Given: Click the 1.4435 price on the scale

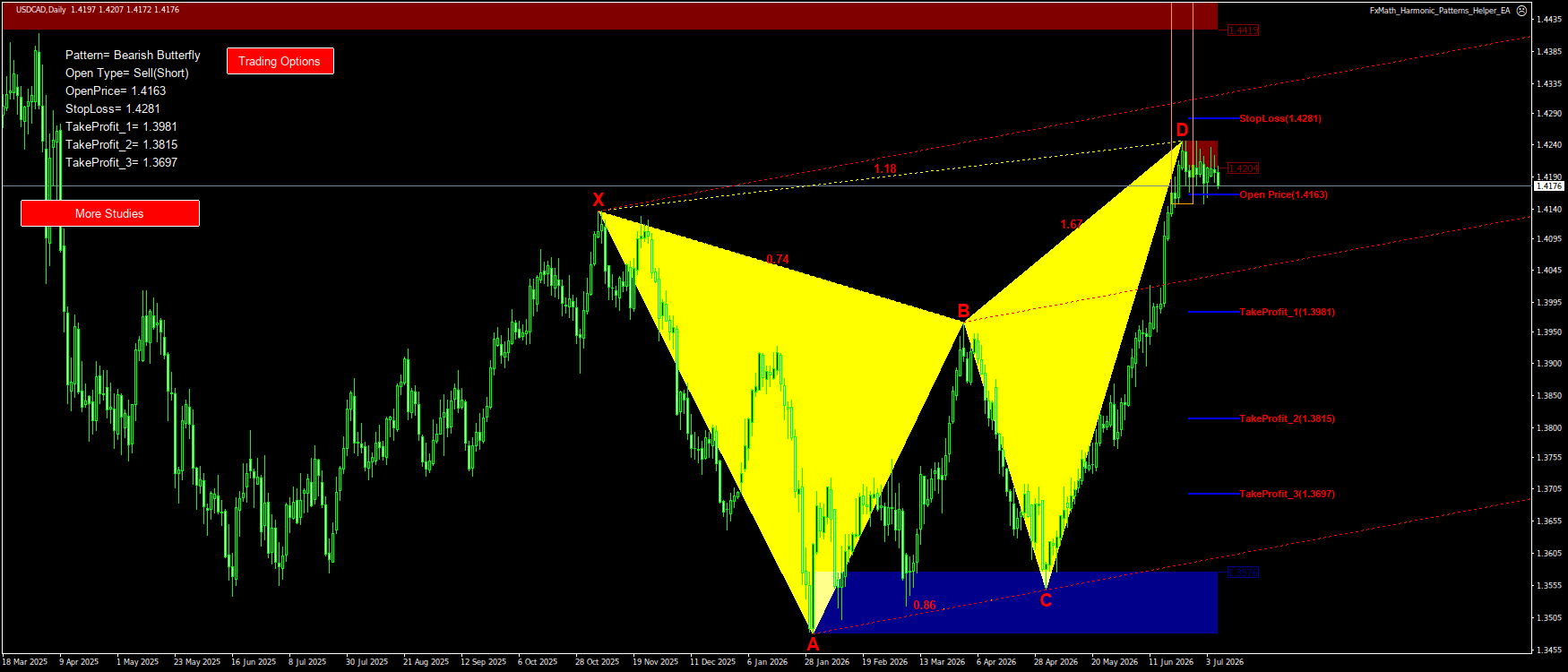Looking at the screenshot, I should coord(1549,19).
